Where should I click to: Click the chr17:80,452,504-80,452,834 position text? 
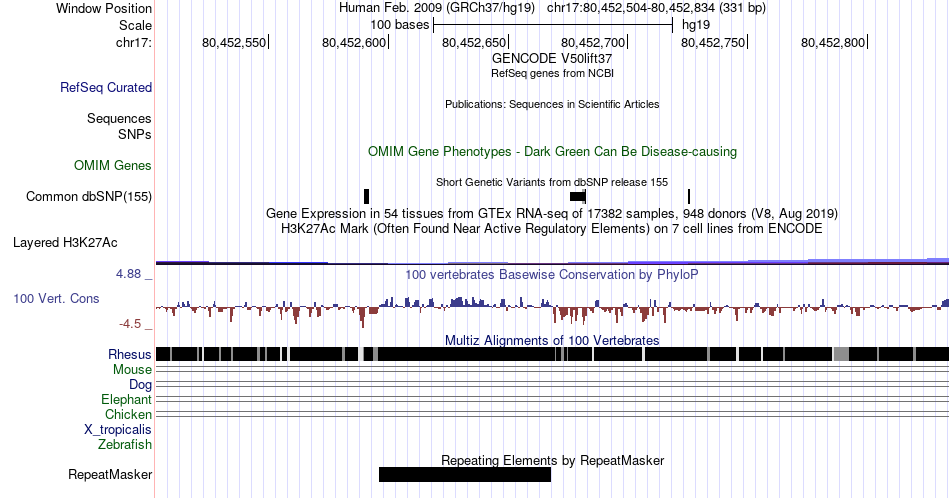point(656,8)
